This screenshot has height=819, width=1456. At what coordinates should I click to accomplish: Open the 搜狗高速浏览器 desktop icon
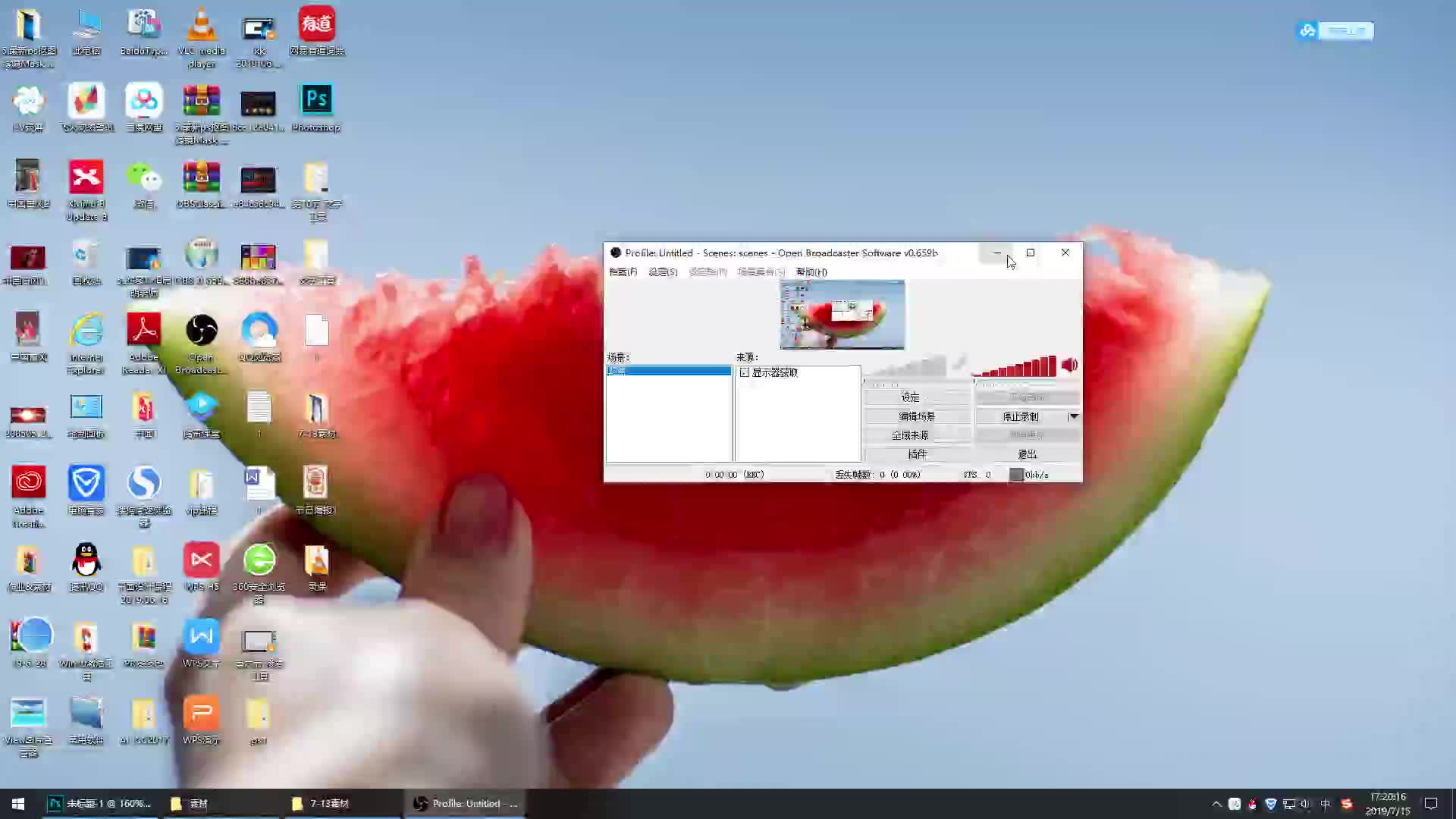tap(143, 498)
